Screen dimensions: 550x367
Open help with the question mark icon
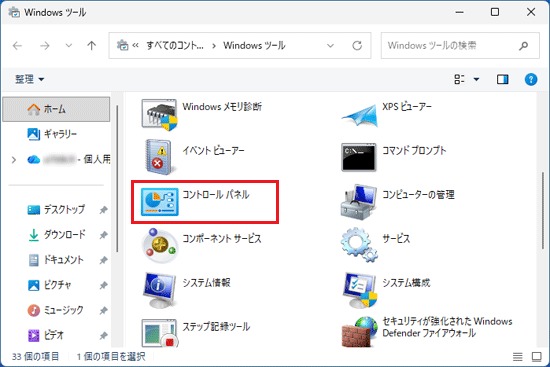[531, 79]
